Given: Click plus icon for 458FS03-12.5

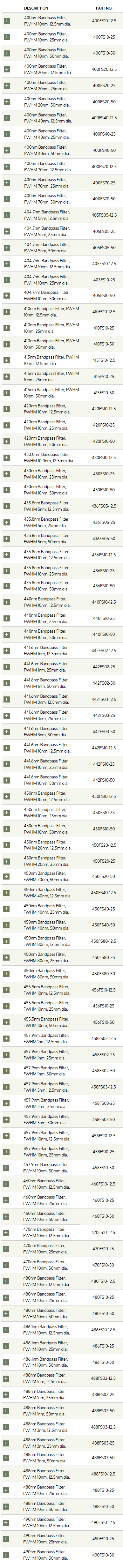Looking at the screenshot, I should pos(7,1087).
